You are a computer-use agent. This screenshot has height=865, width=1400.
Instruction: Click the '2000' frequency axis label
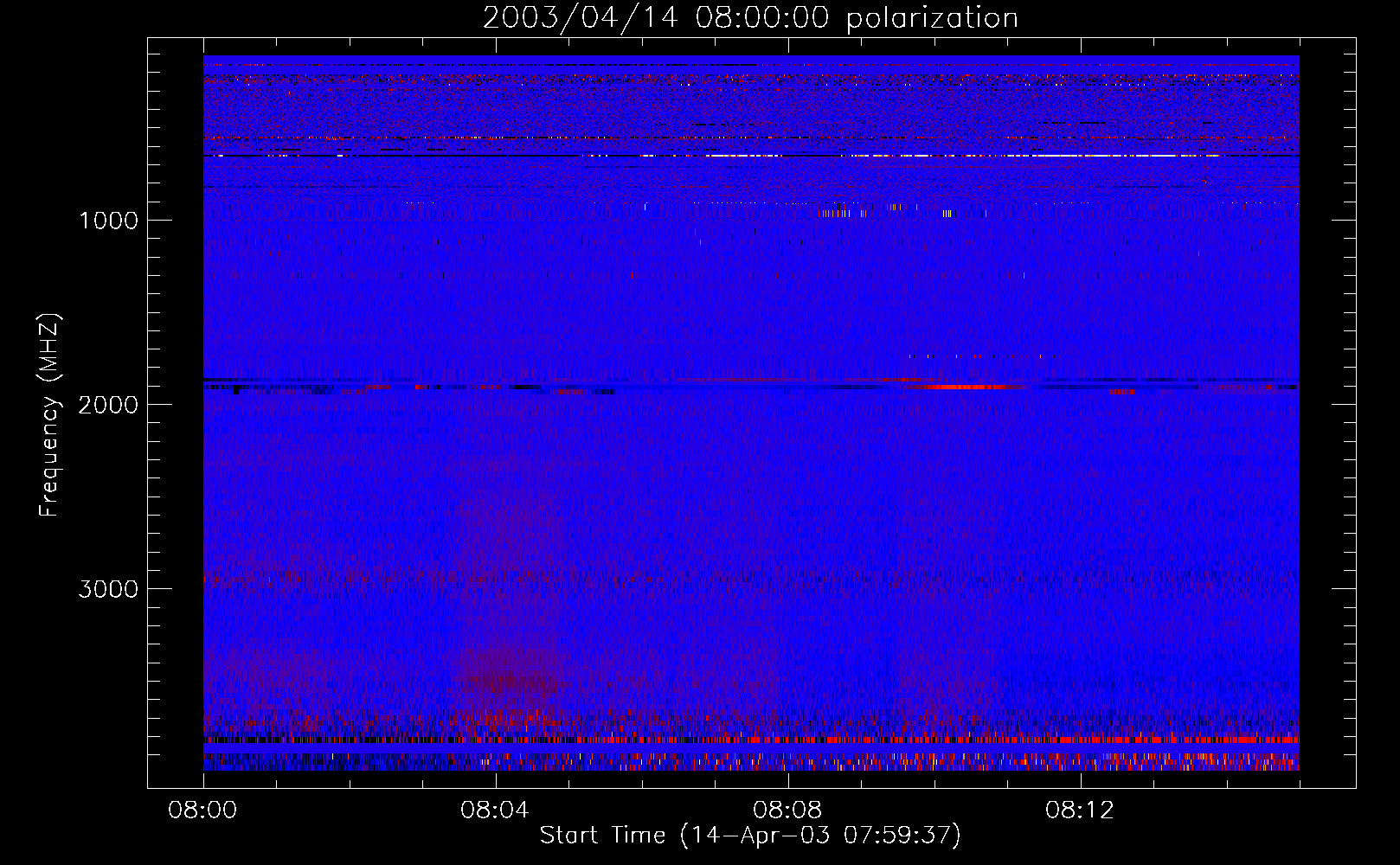[108, 405]
